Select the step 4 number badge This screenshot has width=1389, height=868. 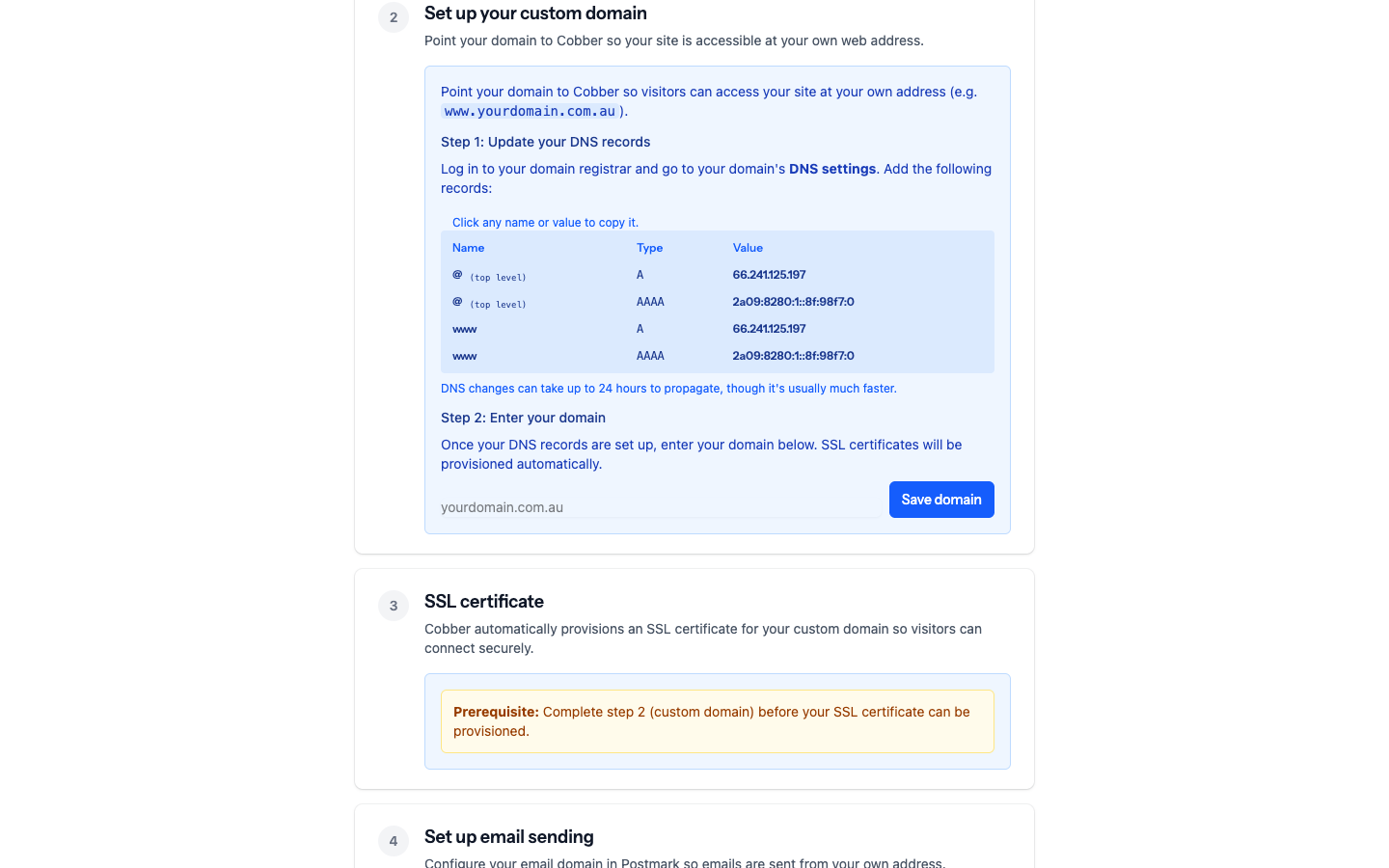(x=394, y=841)
